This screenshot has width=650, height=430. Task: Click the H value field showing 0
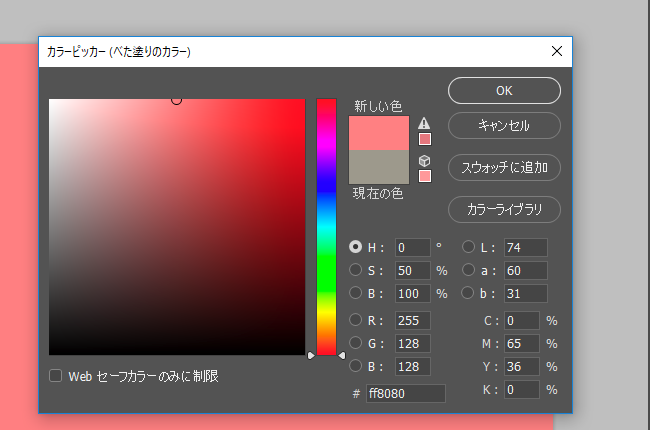click(412, 248)
